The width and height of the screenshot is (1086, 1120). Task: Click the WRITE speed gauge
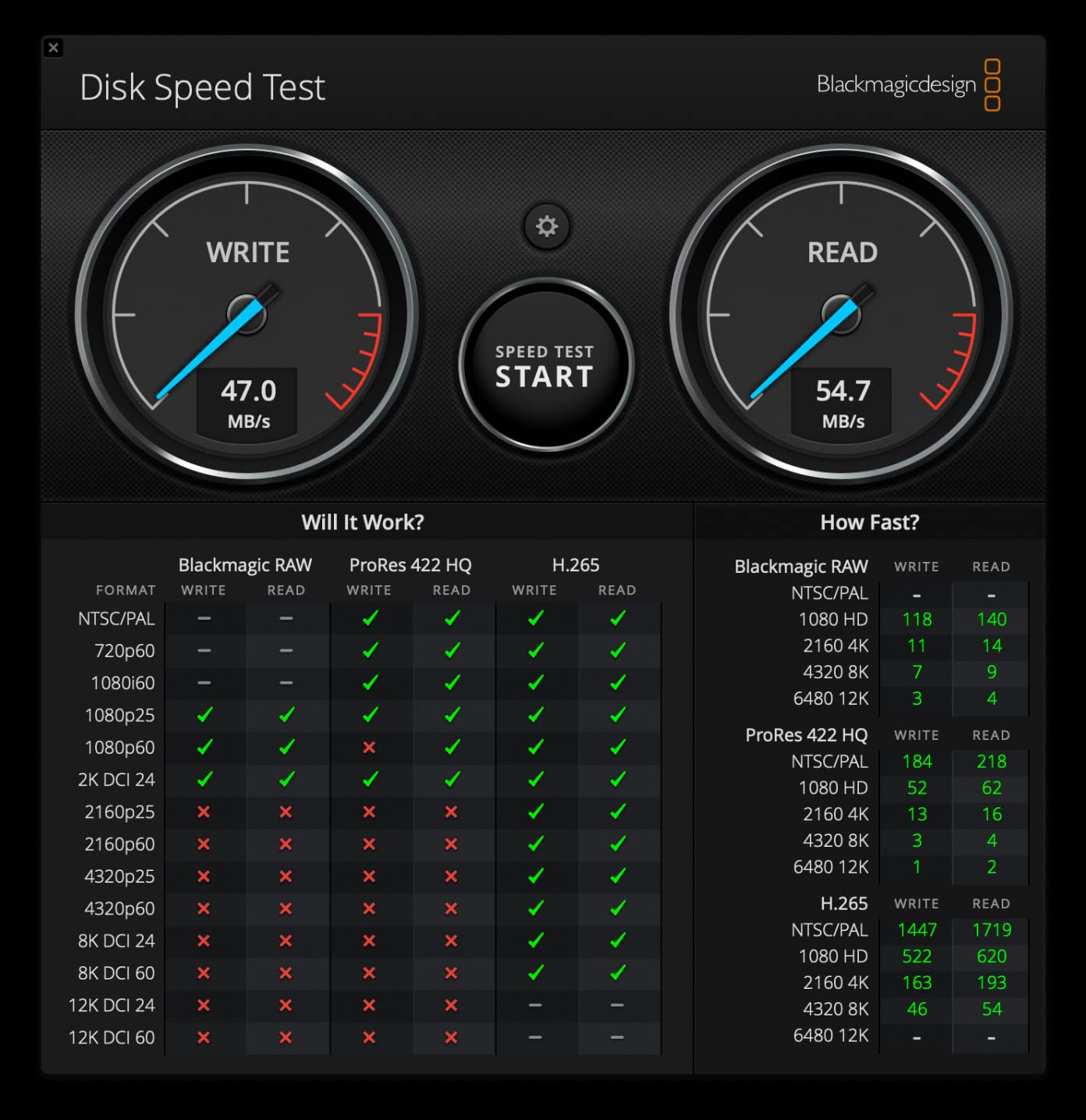[x=247, y=312]
